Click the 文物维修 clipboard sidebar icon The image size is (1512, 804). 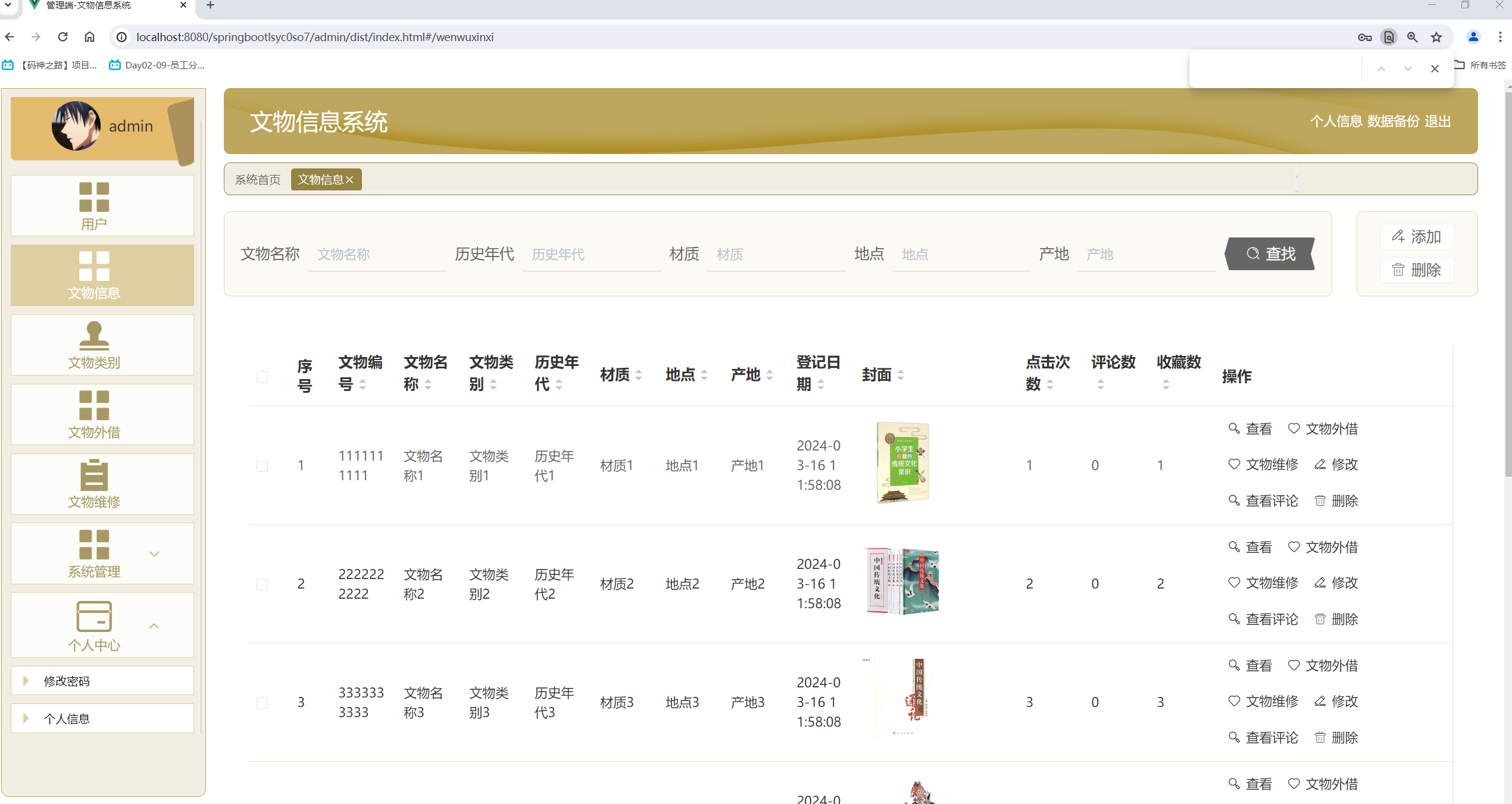pos(94,474)
